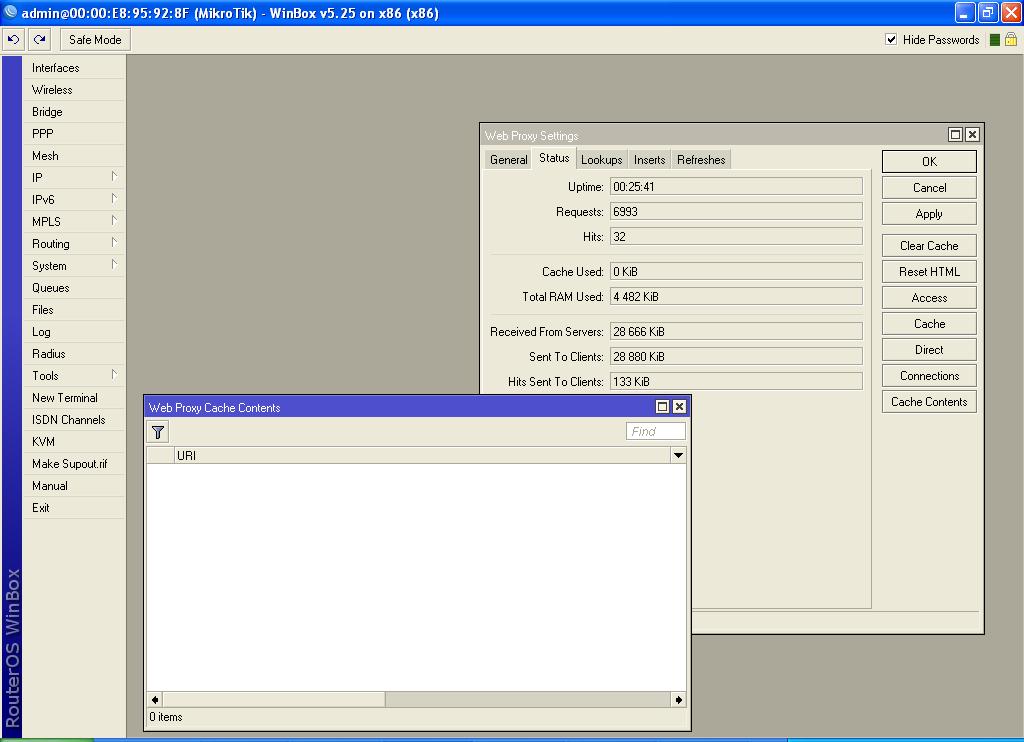This screenshot has width=1024, height=742.
Task: Open Interfaces from the sidebar
Action: click(73, 68)
